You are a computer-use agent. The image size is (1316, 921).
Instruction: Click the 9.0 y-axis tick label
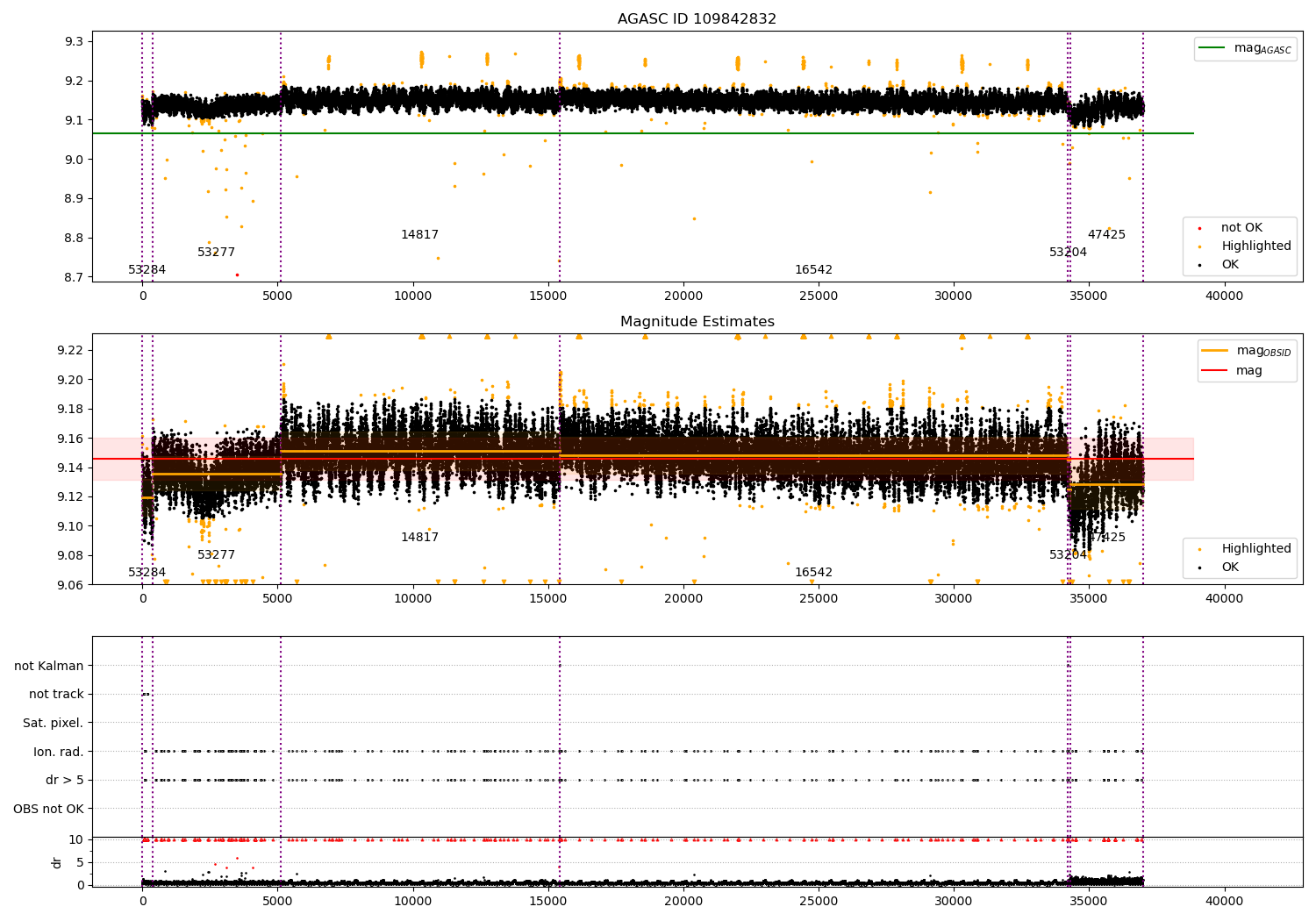[x=75, y=160]
